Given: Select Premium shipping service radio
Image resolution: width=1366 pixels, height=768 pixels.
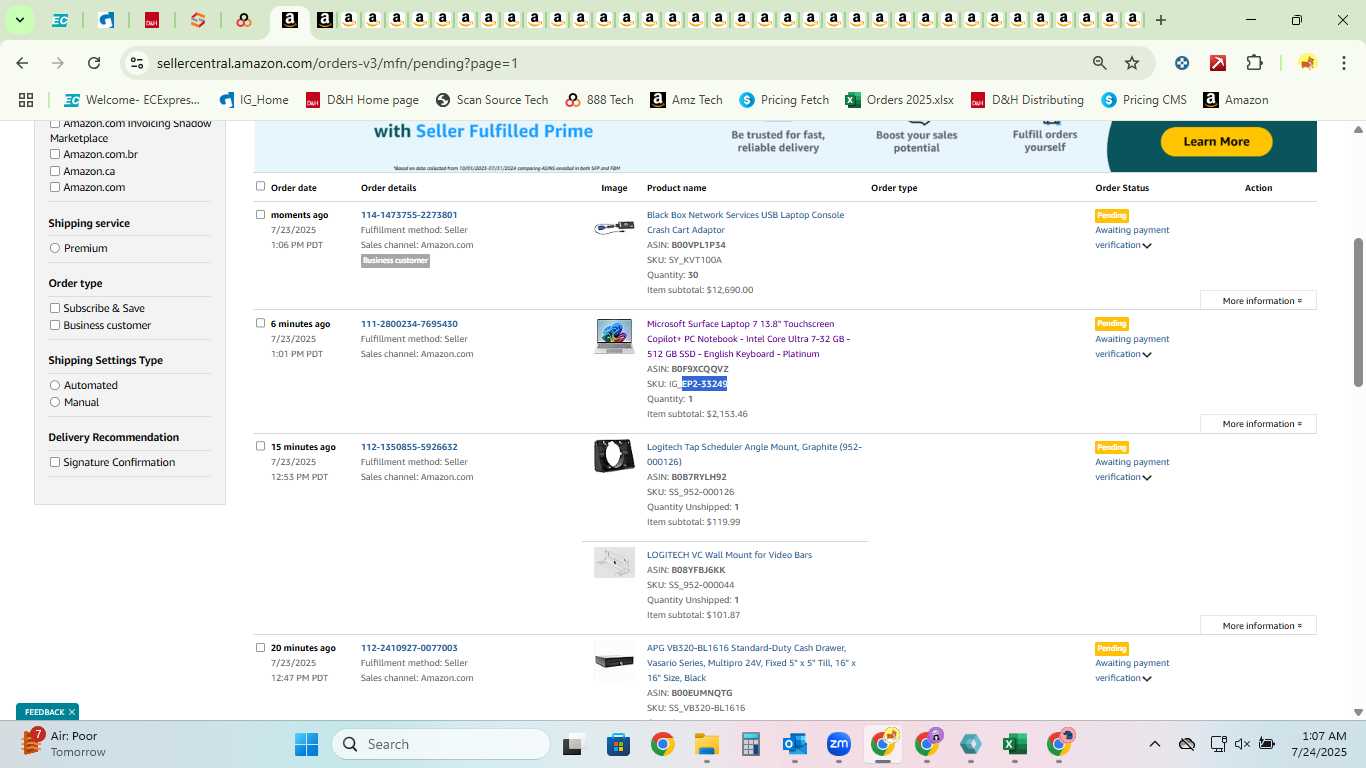Looking at the screenshot, I should click(x=55, y=248).
